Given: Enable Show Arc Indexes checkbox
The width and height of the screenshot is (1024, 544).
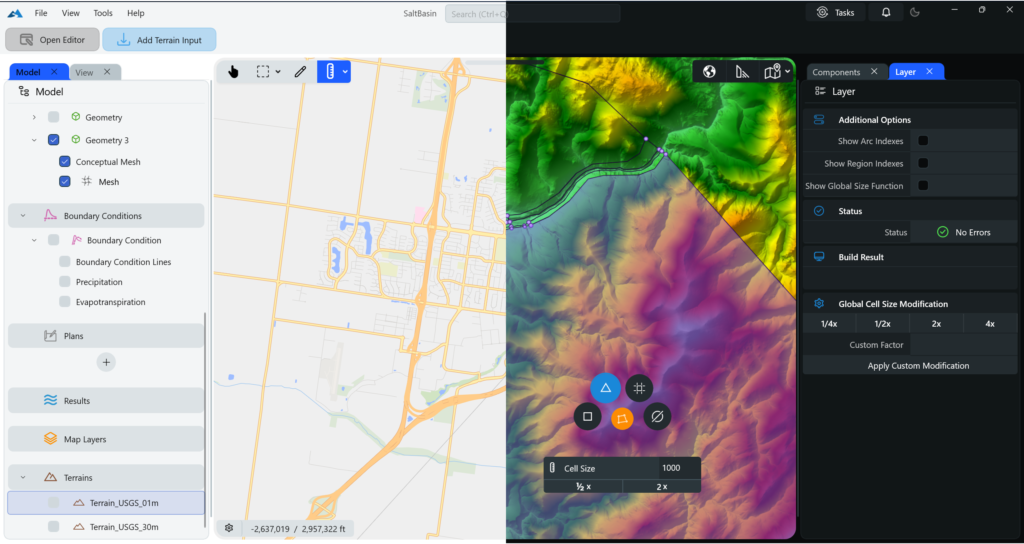Looking at the screenshot, I should tap(923, 141).
